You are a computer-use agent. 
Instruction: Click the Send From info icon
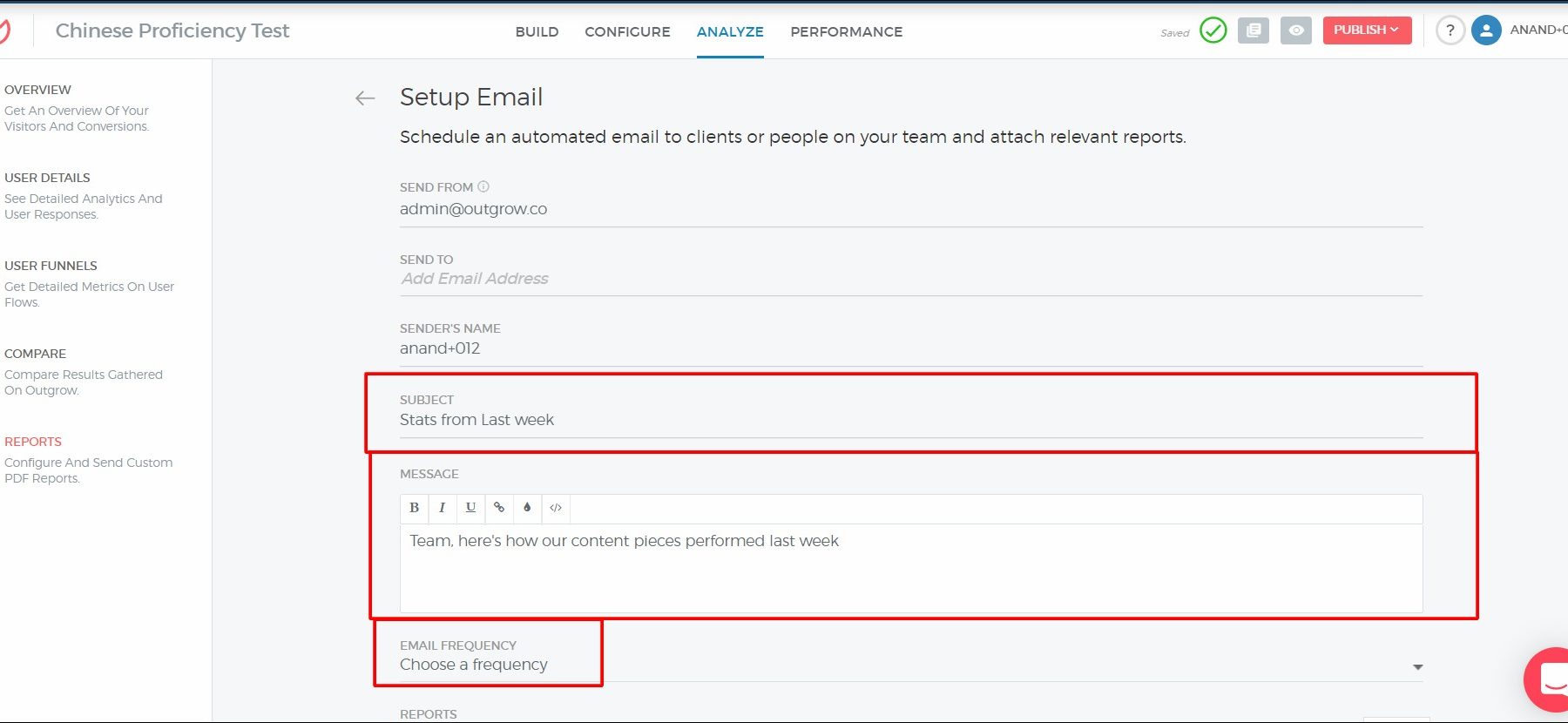[483, 186]
